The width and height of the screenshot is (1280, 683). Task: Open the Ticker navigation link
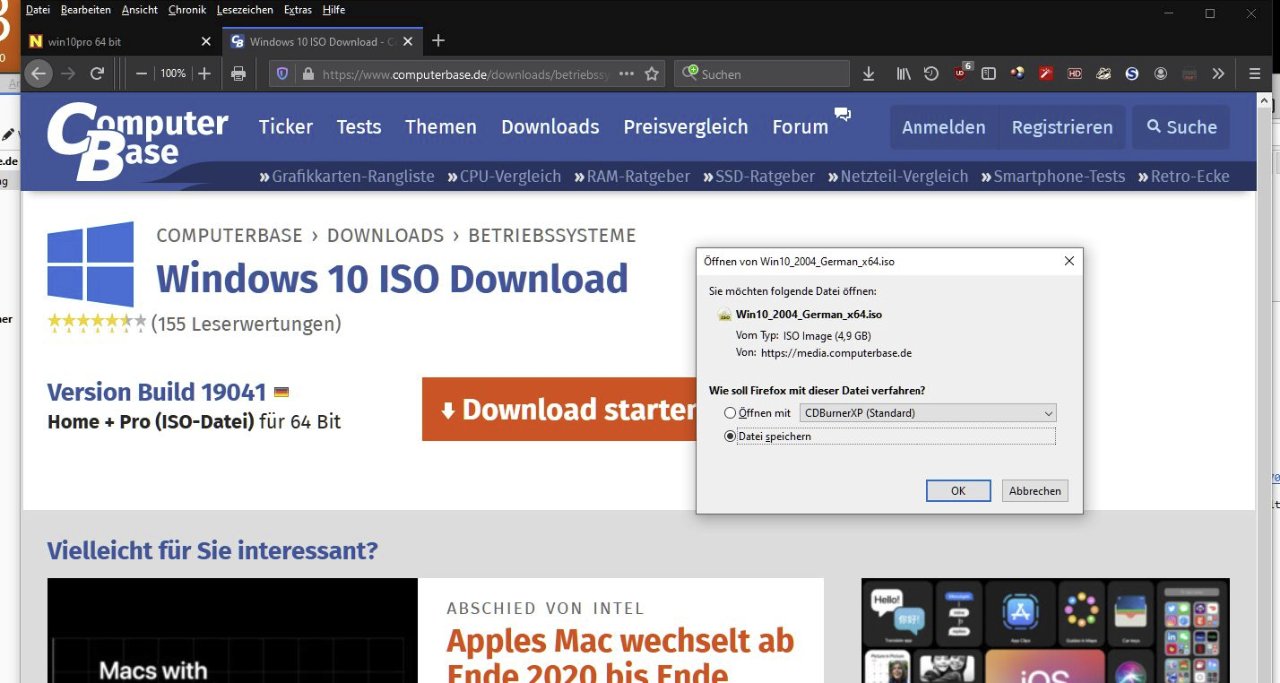(286, 127)
